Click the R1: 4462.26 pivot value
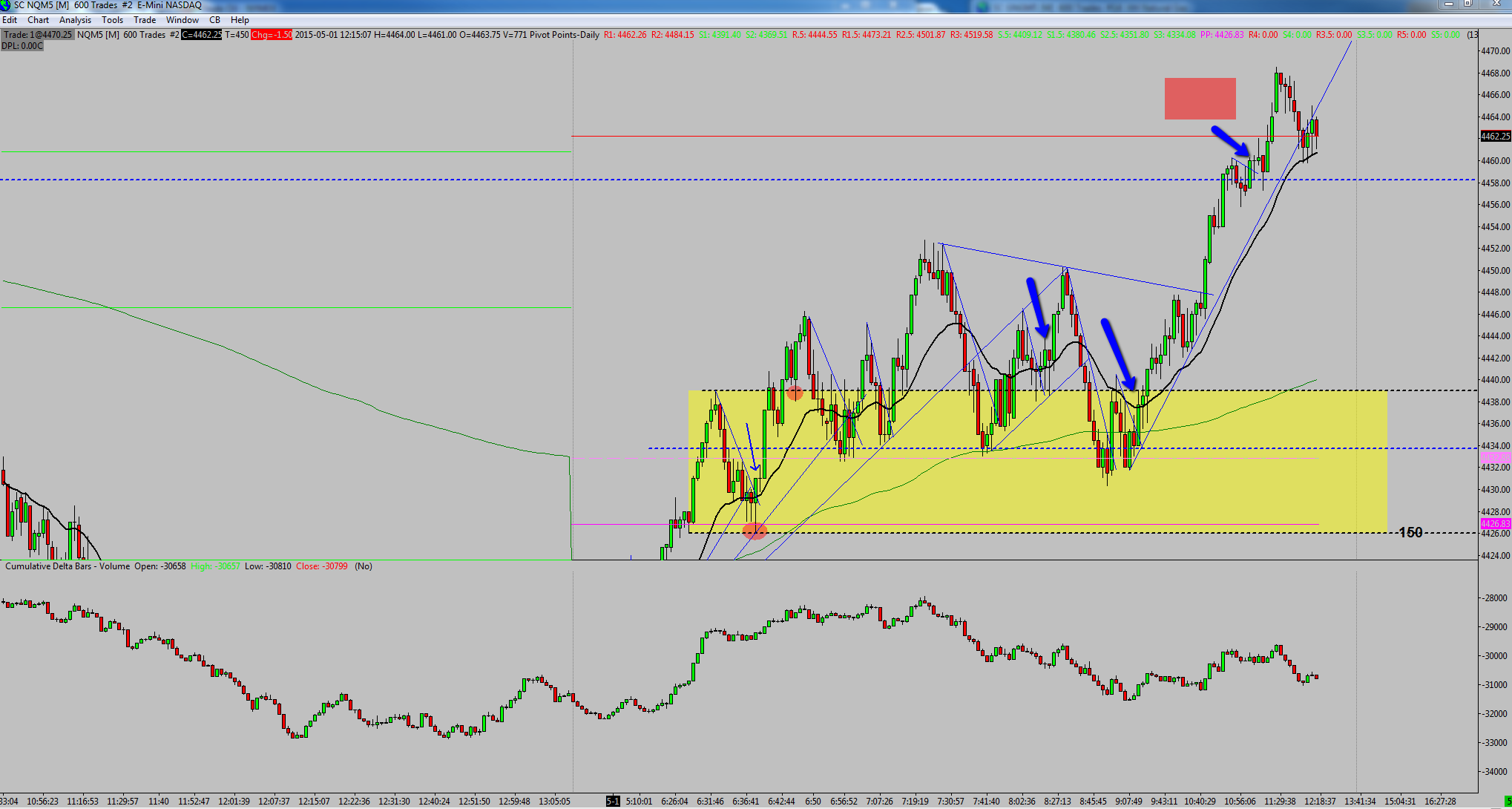 click(x=625, y=35)
